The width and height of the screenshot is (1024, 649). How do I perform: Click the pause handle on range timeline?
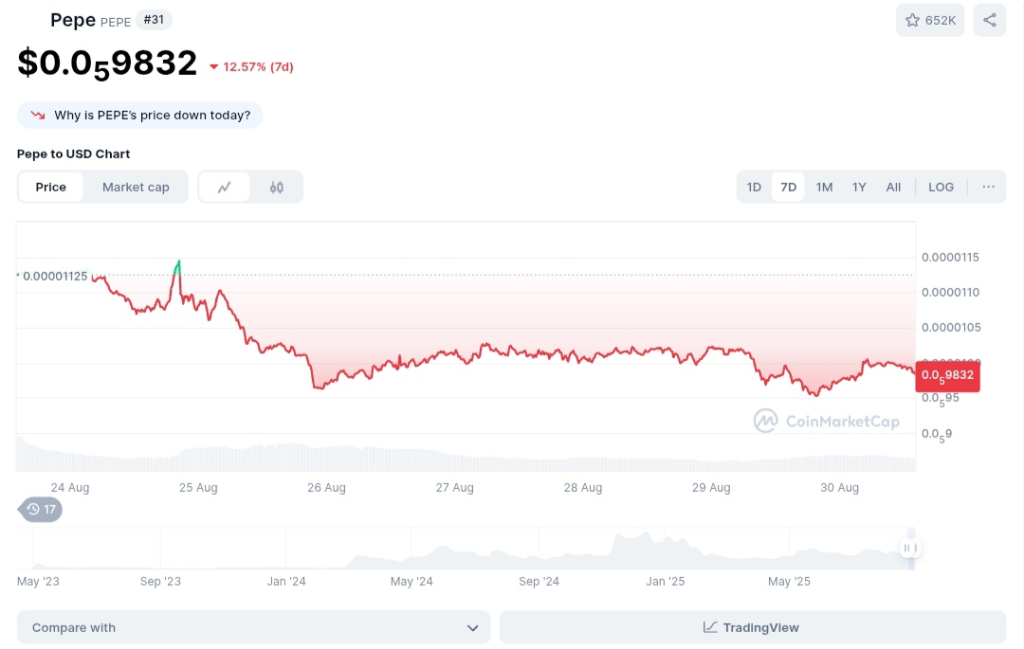click(909, 548)
